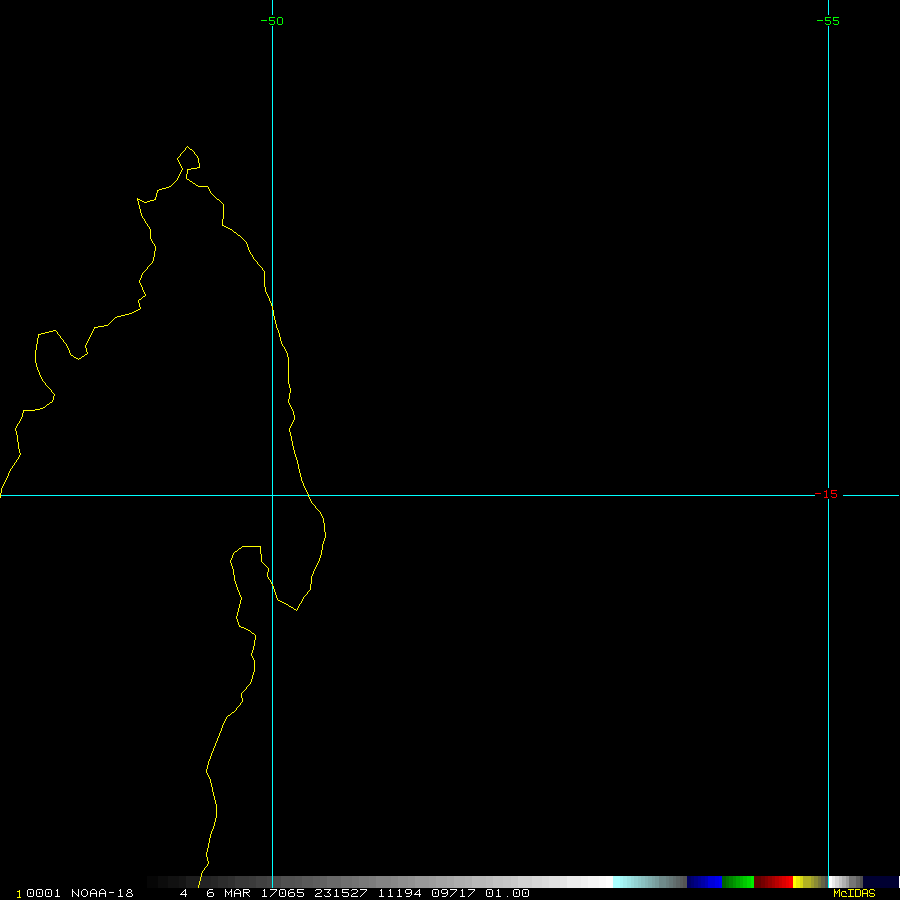Click the 11194 value in status line
The width and height of the screenshot is (900, 900).
click(x=398, y=893)
